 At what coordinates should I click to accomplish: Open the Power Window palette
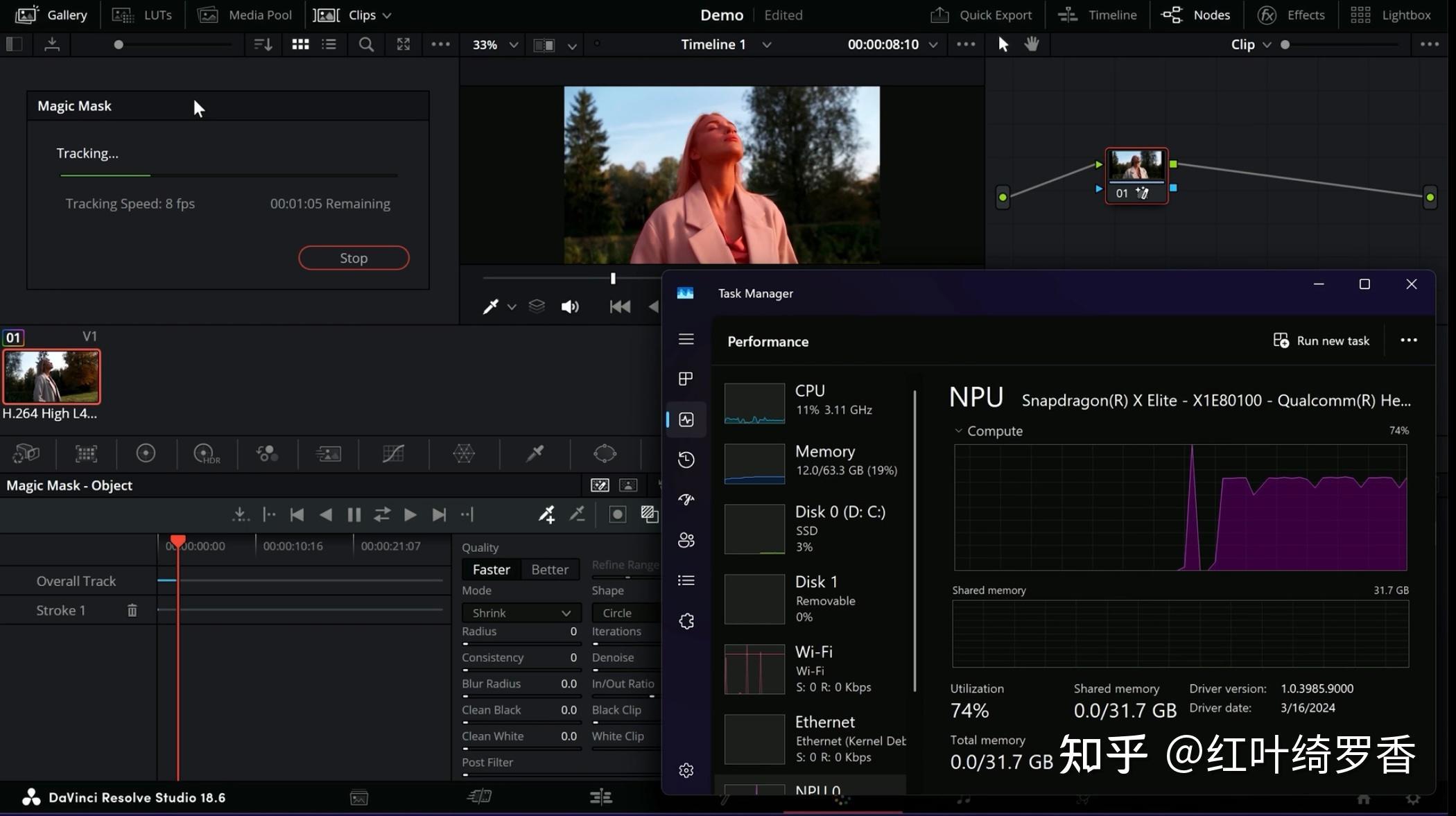[x=605, y=454]
